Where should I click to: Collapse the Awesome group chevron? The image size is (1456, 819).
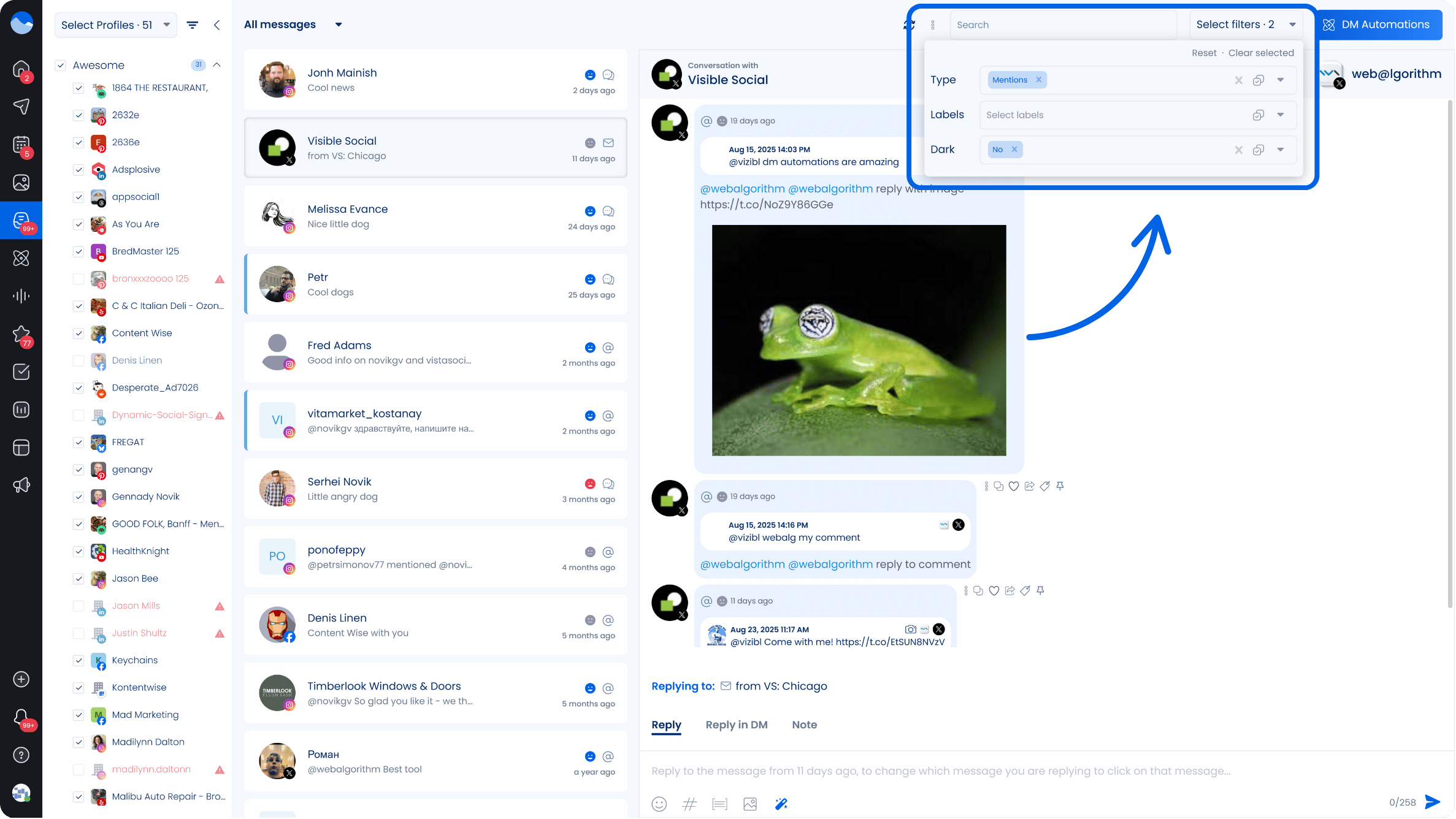217,65
